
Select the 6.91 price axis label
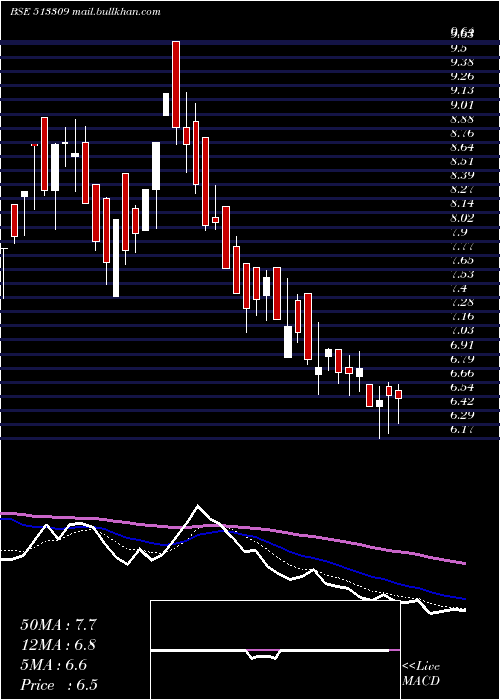coord(462,345)
